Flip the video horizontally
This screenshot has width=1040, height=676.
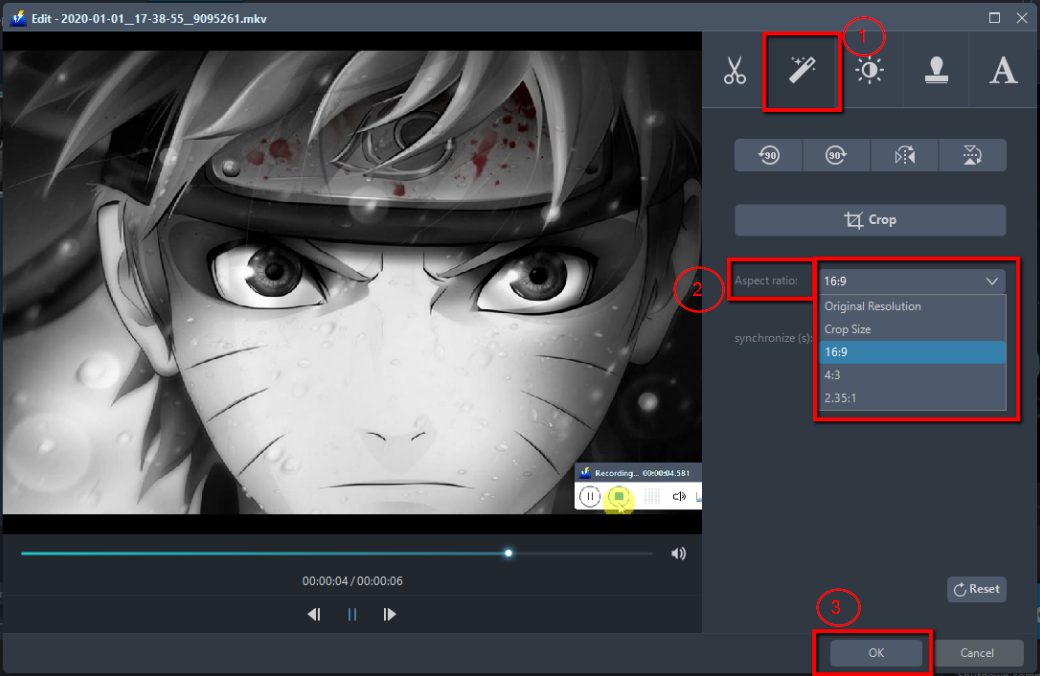[x=905, y=155]
